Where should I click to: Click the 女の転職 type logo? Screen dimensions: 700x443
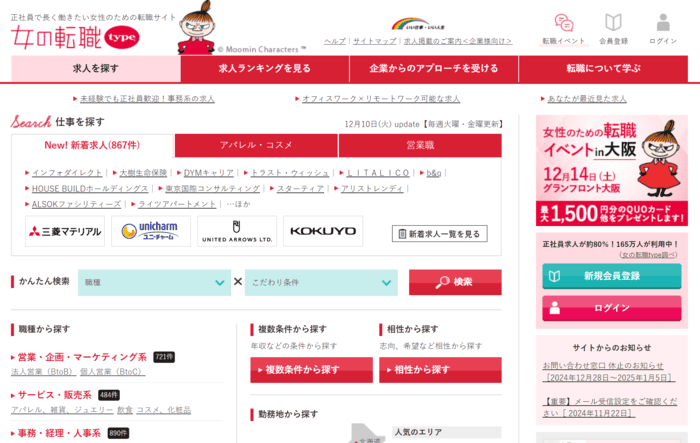coord(75,35)
